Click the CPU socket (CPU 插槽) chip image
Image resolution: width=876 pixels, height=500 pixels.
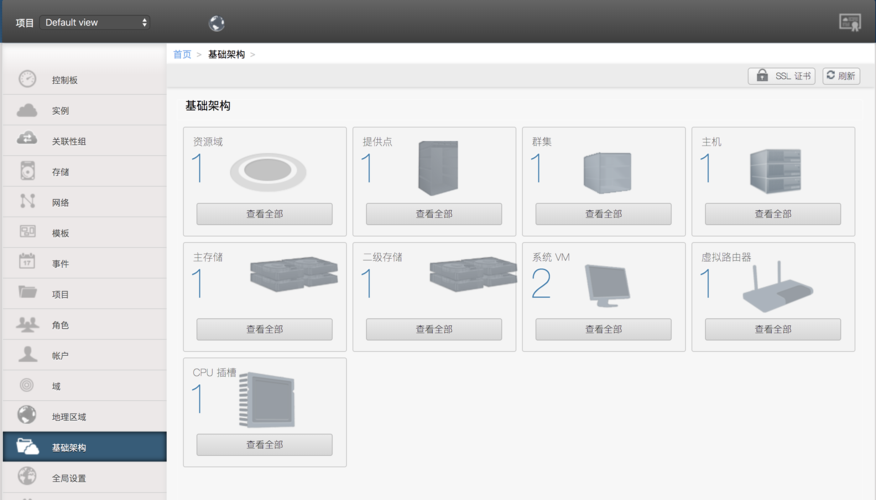(x=267, y=400)
